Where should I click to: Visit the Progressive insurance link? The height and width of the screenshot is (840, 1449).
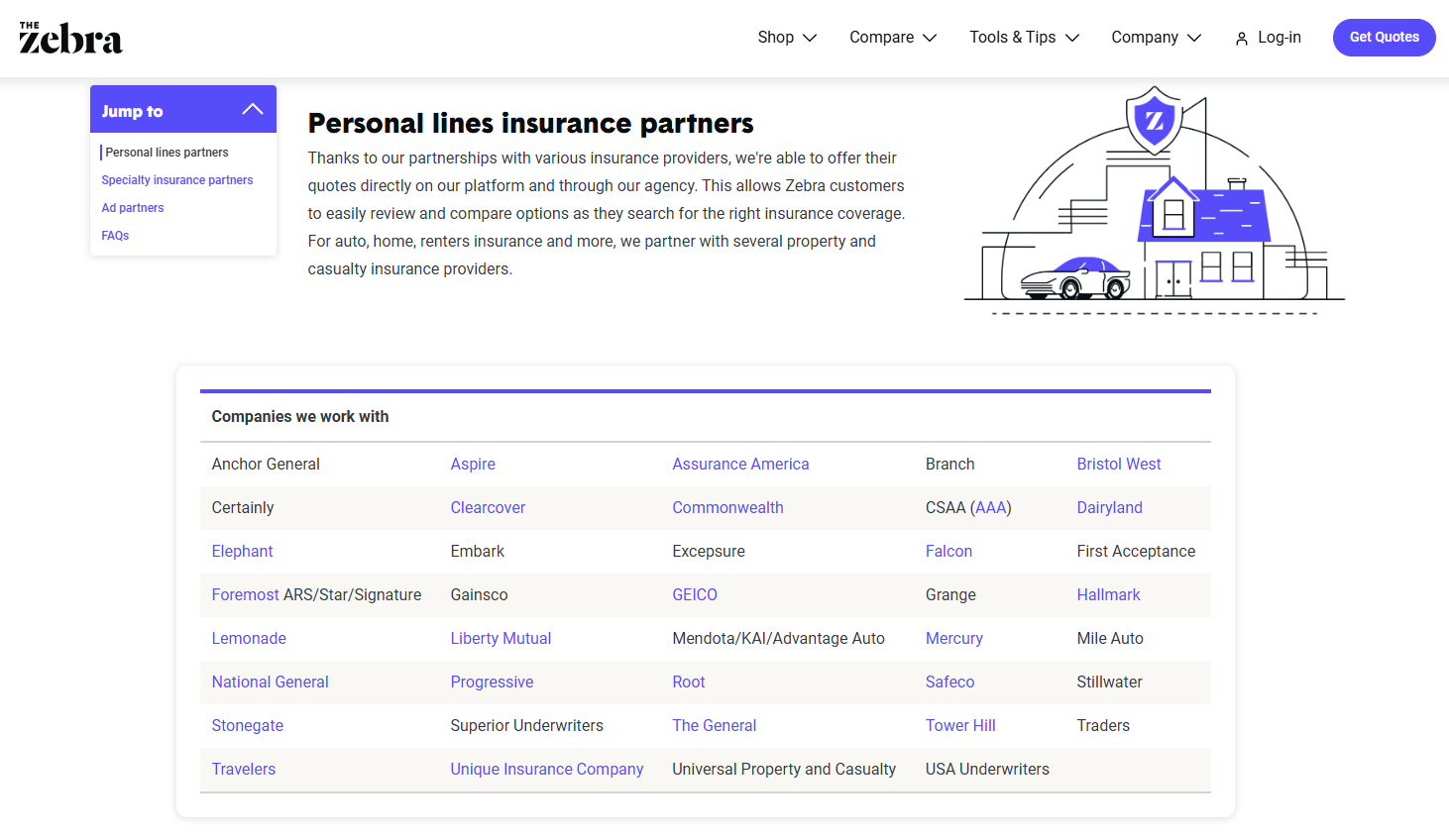click(492, 682)
